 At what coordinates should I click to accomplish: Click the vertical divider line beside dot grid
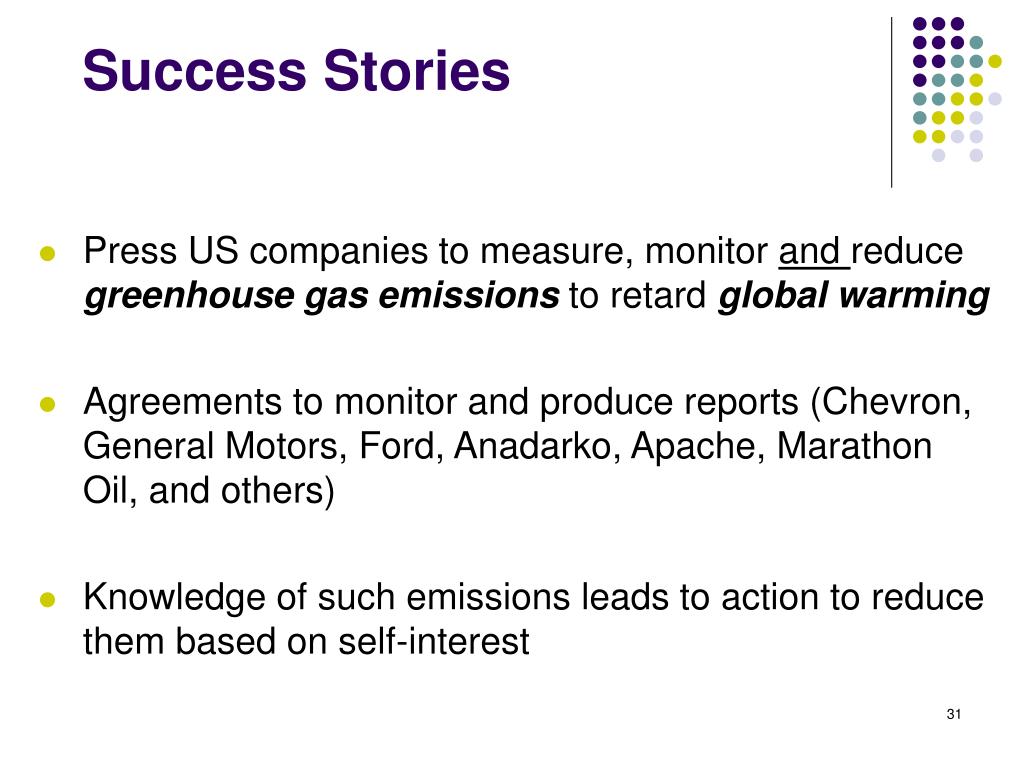click(891, 103)
